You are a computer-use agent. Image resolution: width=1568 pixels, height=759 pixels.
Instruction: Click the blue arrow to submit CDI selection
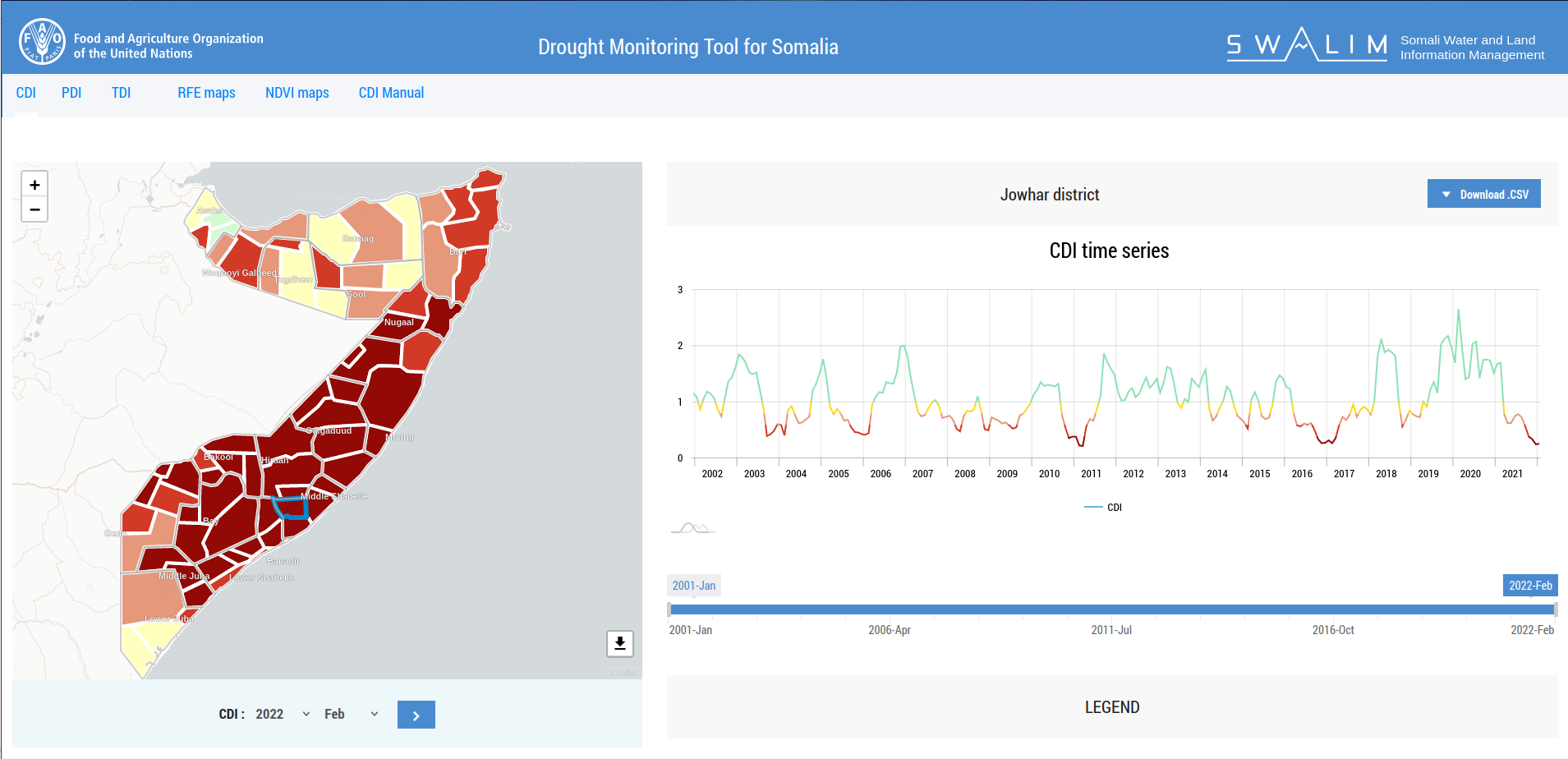pos(416,714)
